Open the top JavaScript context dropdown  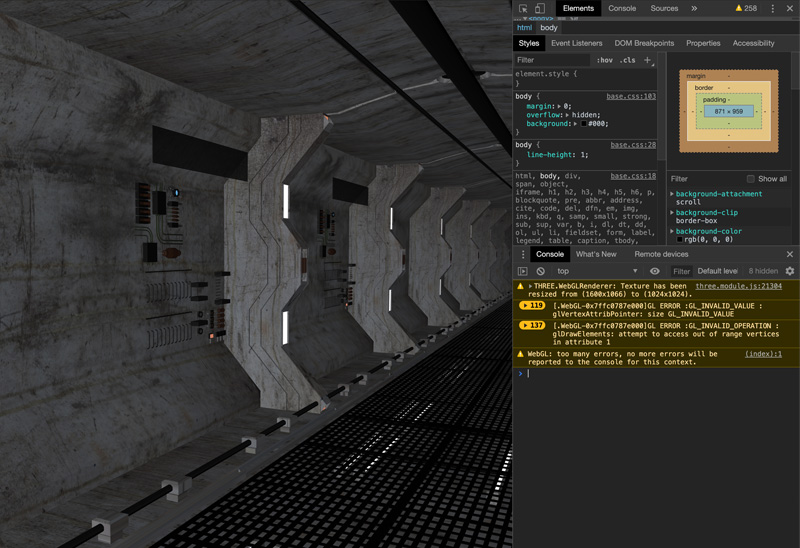[597, 271]
